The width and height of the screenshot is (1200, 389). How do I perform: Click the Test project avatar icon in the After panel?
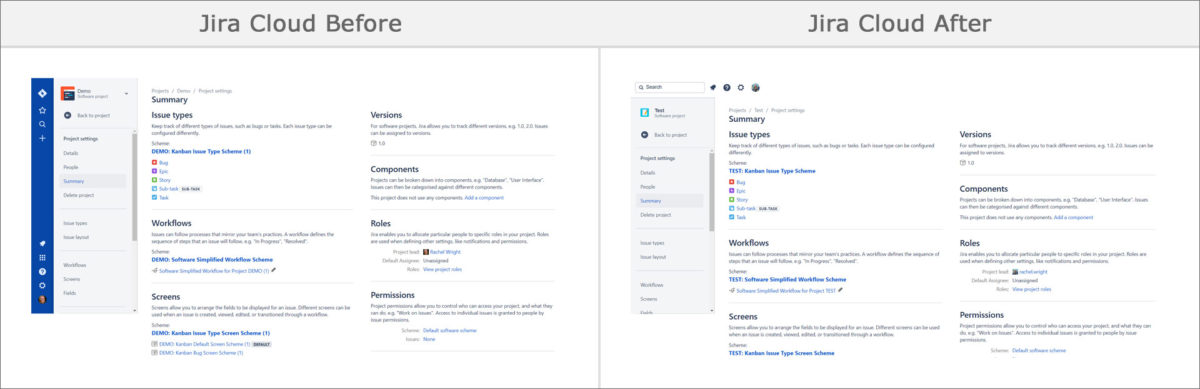tap(645, 113)
